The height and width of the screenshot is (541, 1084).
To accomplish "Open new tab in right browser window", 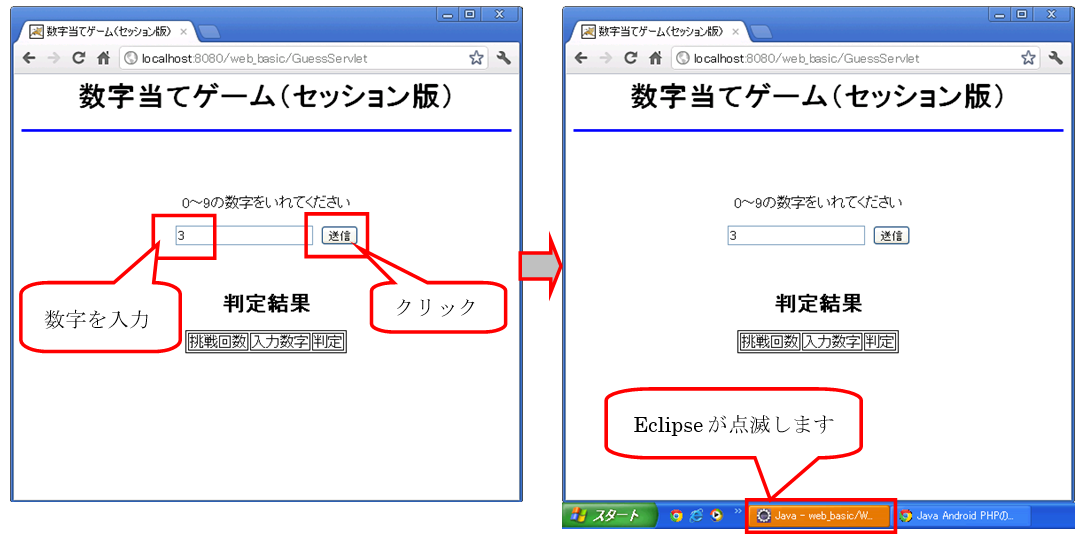I will tap(760, 31).
